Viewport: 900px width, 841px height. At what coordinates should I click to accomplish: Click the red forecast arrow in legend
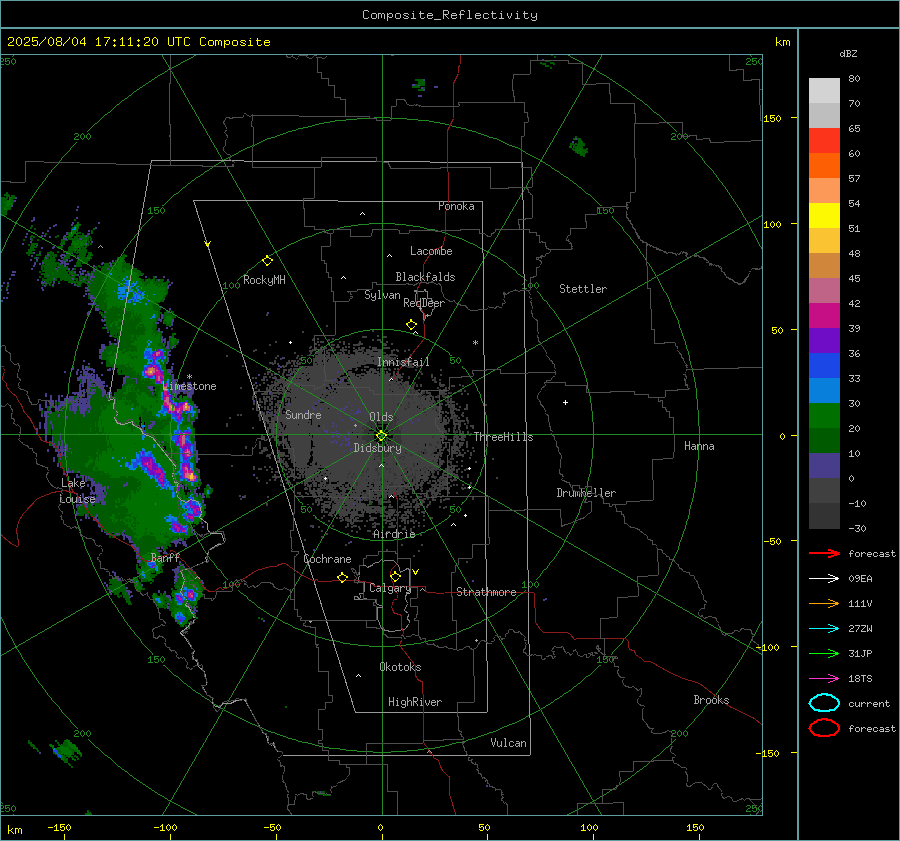click(824, 553)
